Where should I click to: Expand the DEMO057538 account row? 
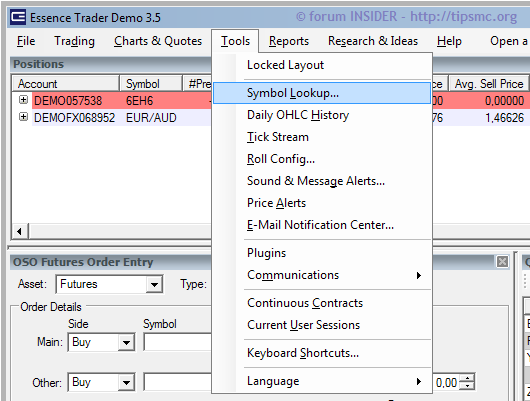point(23,100)
